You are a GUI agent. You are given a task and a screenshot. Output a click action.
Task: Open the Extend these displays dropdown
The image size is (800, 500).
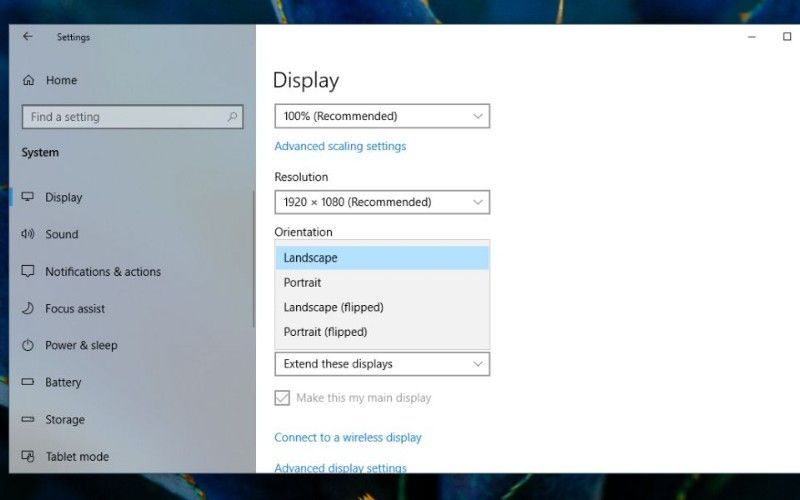pyautogui.click(x=382, y=364)
